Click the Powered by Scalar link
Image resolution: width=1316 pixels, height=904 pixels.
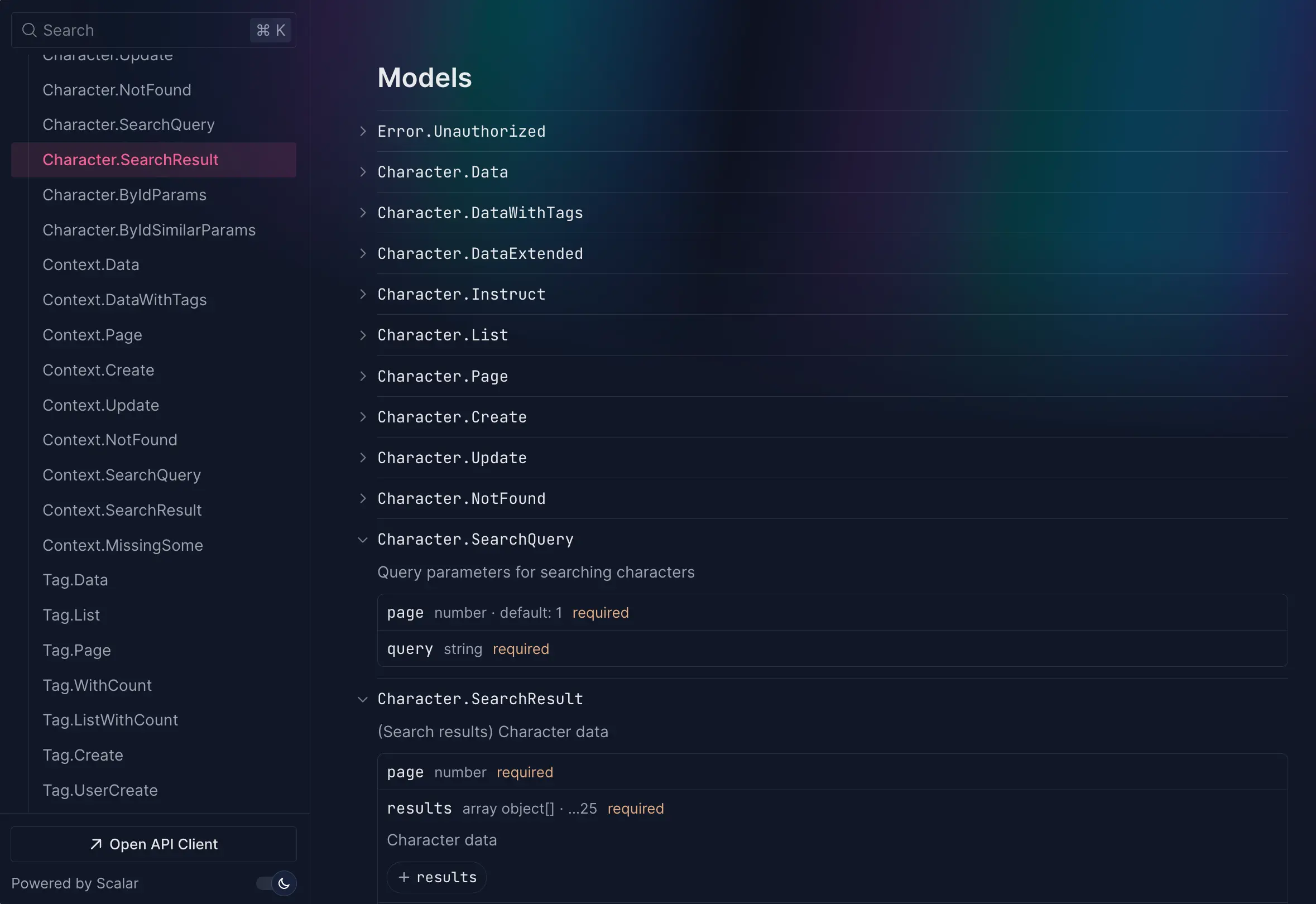click(75, 883)
